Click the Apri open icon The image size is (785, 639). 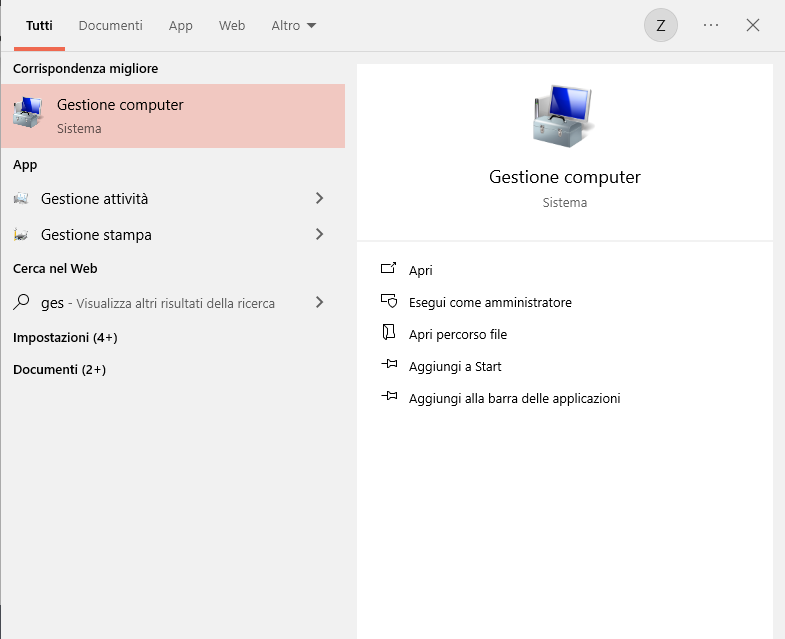point(389,270)
